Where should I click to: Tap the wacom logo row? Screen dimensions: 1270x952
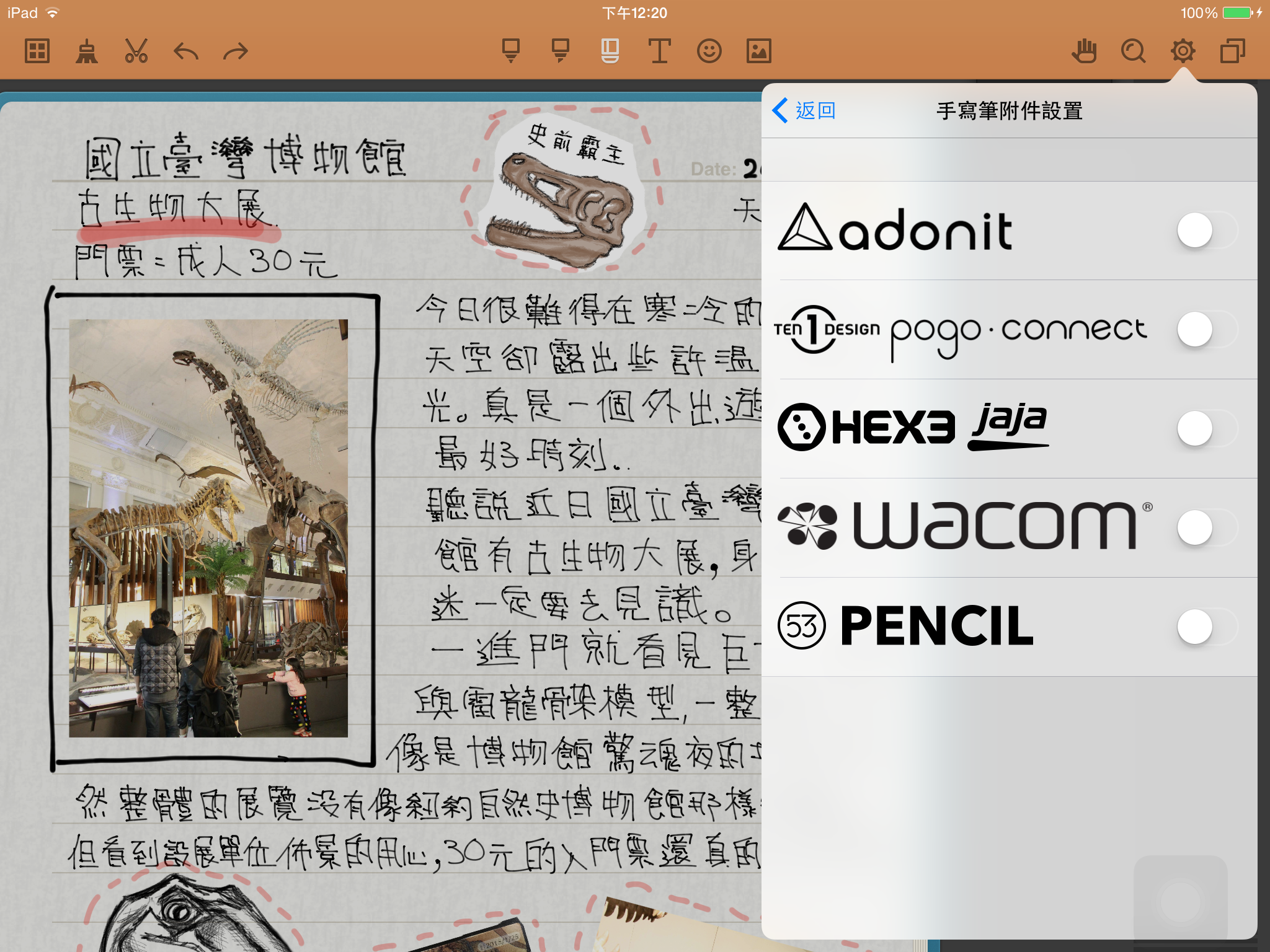pos(1010,527)
